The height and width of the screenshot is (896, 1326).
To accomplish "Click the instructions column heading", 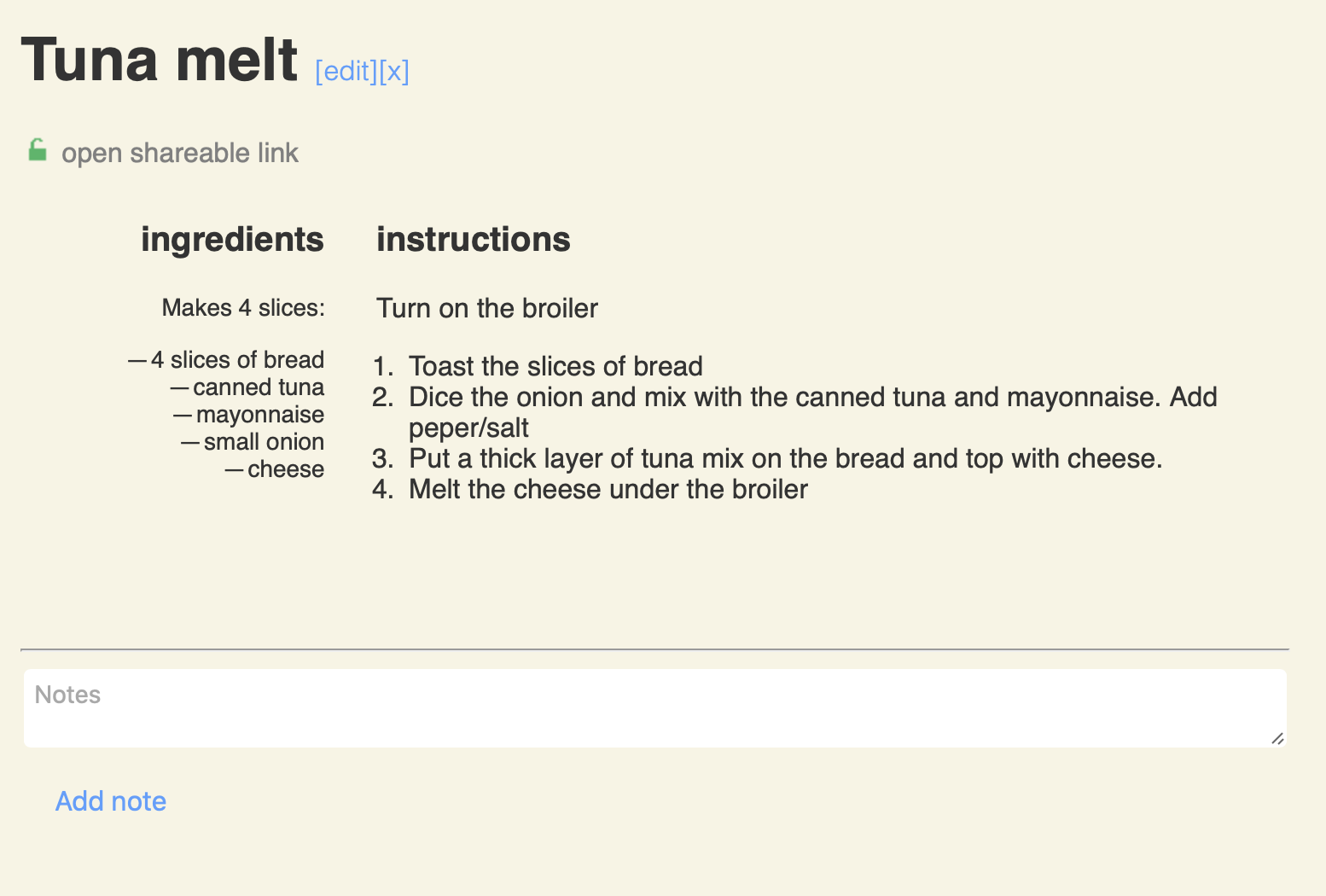I will click(474, 240).
